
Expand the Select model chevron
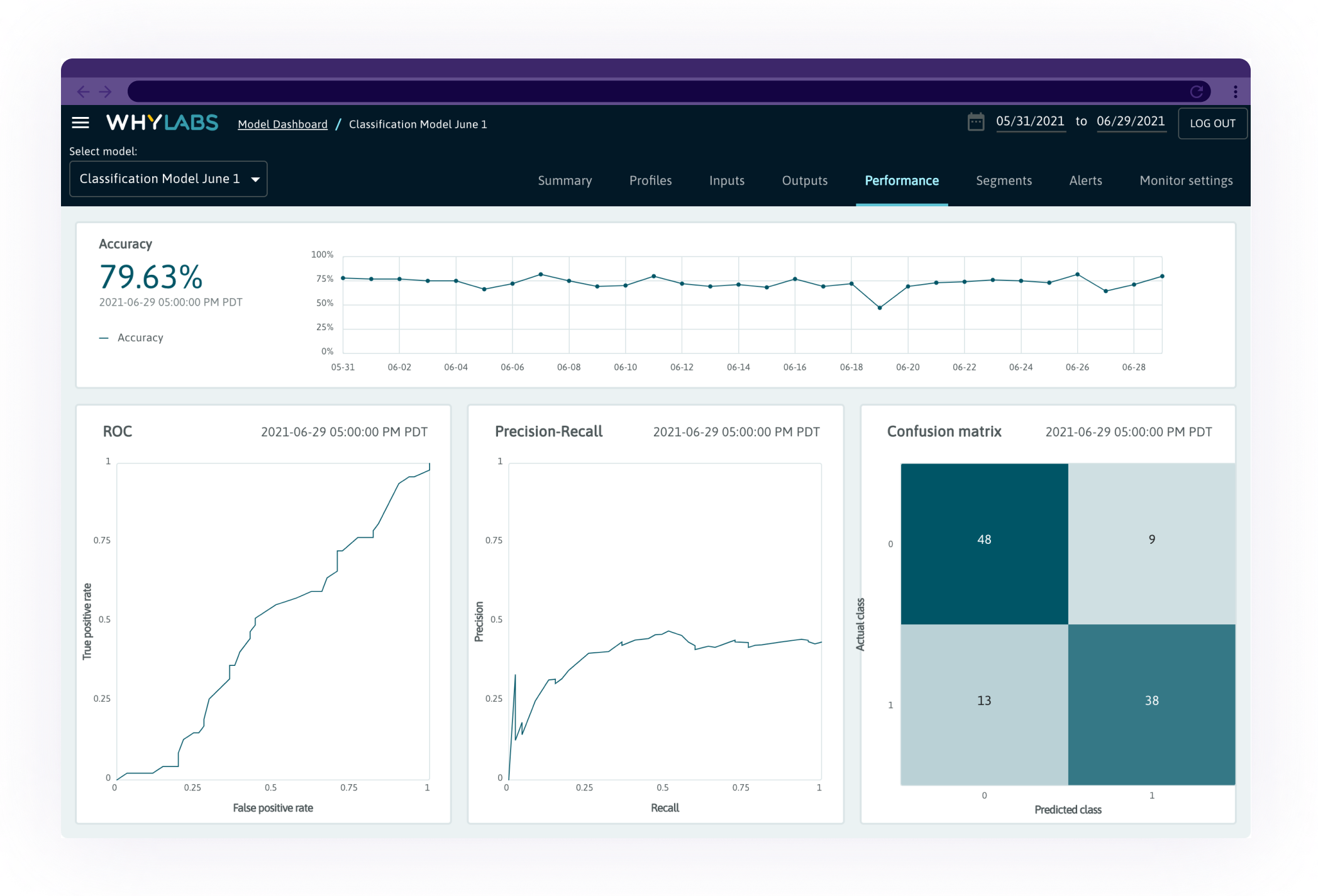click(x=255, y=179)
